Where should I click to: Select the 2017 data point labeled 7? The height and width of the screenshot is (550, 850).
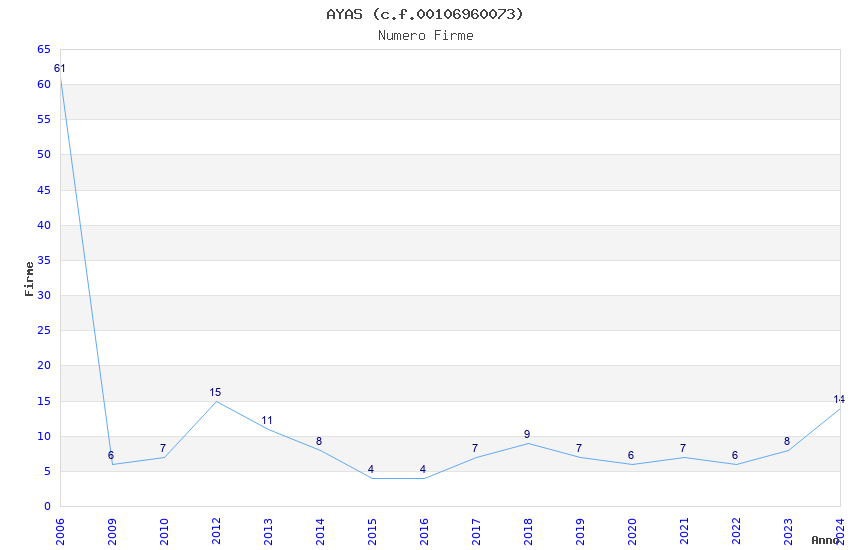point(475,448)
